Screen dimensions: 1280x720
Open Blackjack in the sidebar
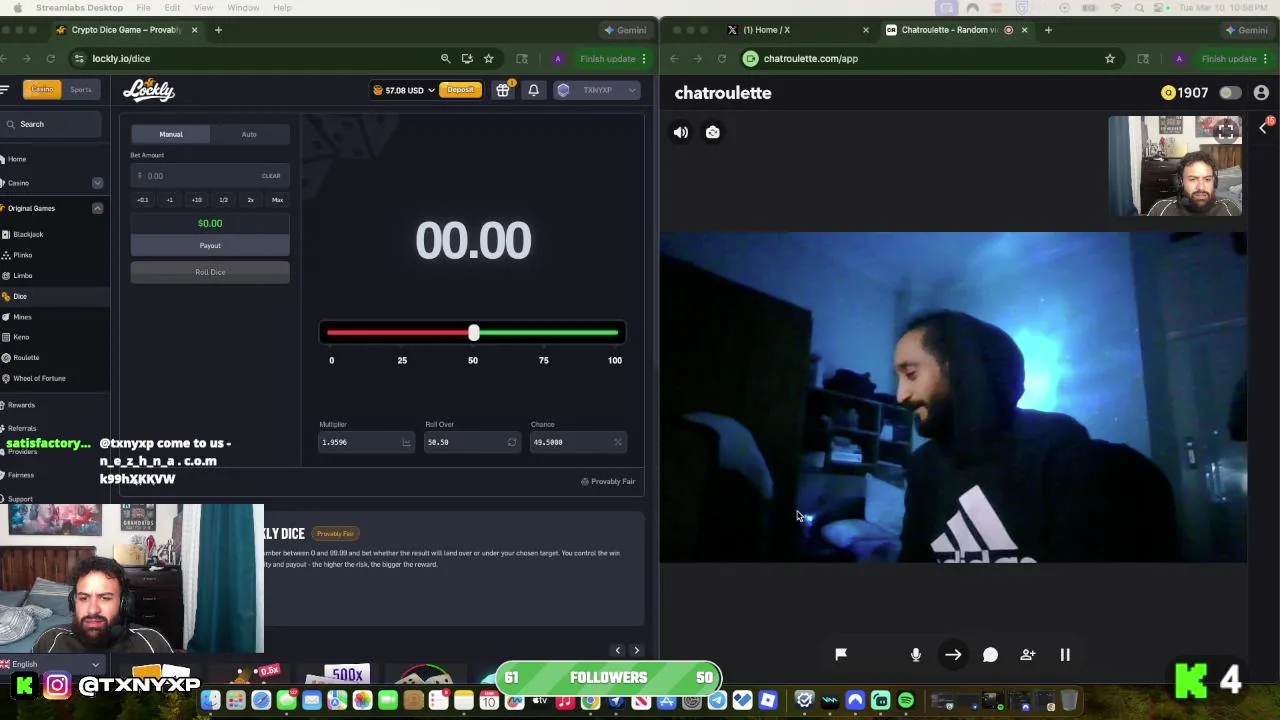(28, 234)
